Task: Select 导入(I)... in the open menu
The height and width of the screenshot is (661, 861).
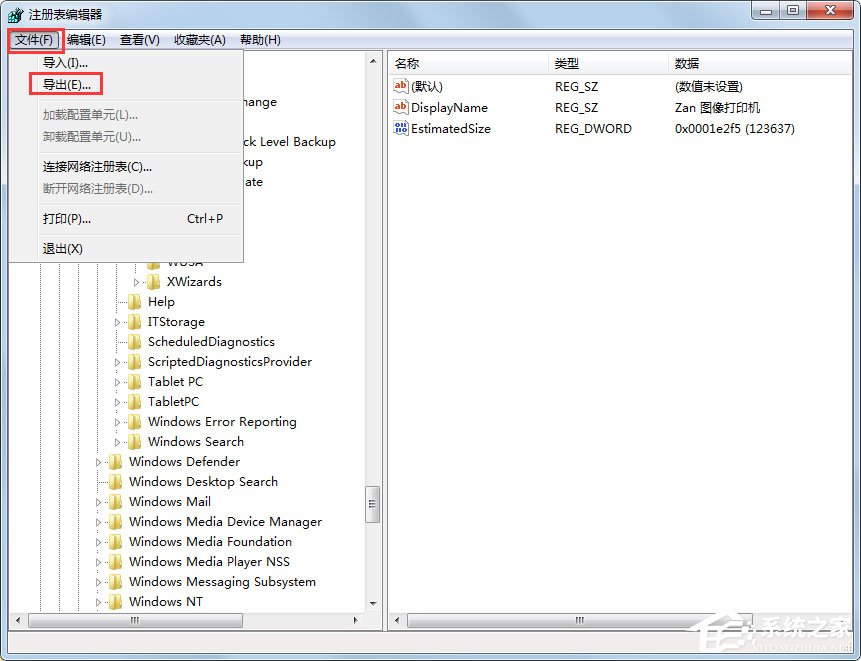Action: pos(63,61)
